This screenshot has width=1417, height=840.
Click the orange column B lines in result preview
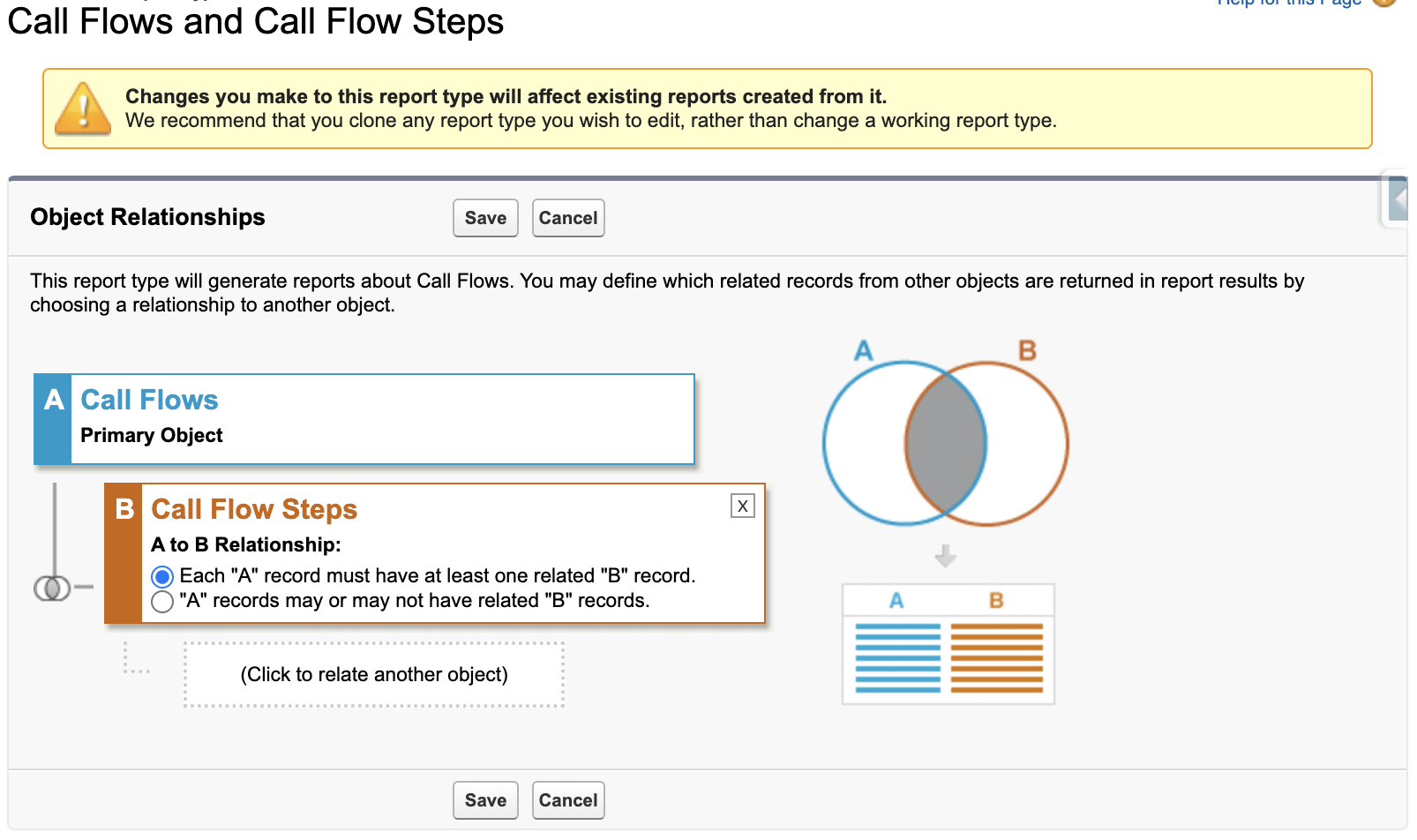(x=997, y=658)
